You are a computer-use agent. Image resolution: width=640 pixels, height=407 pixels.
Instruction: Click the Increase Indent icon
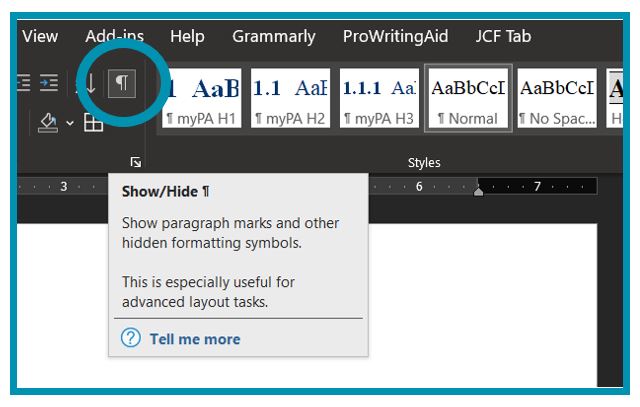point(48,84)
